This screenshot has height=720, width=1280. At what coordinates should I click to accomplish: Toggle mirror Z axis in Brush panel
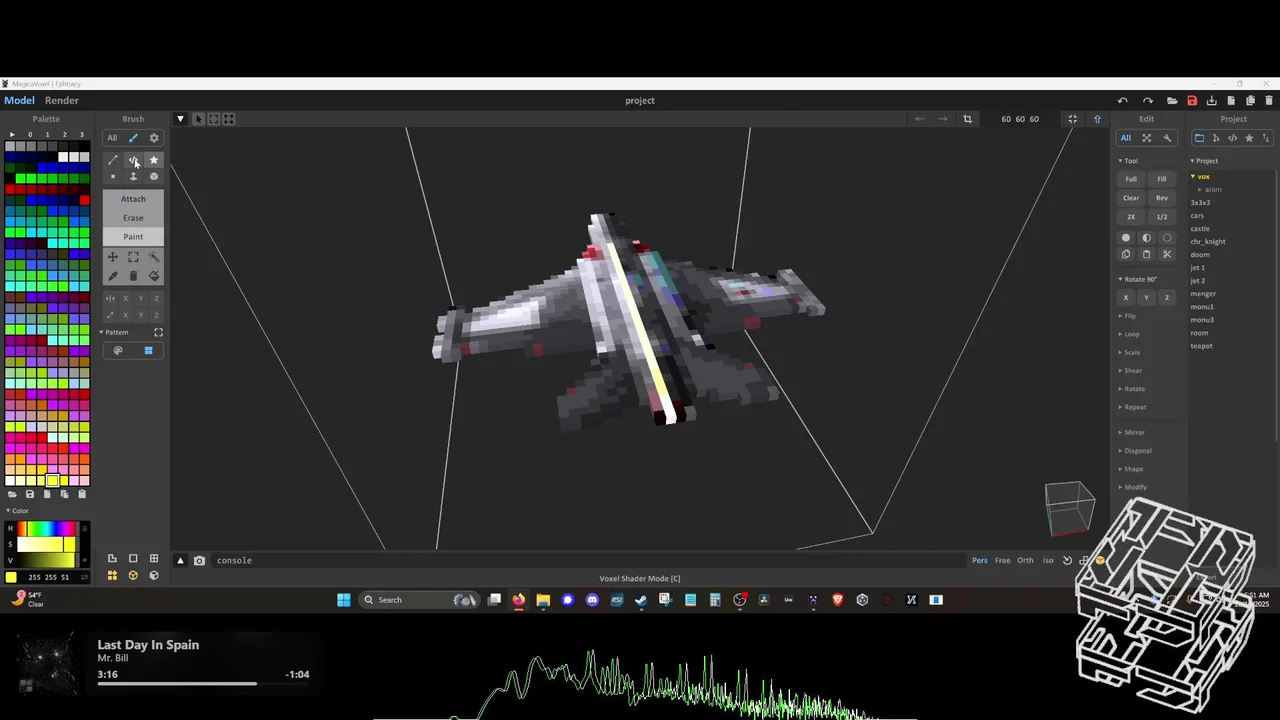pos(156,299)
